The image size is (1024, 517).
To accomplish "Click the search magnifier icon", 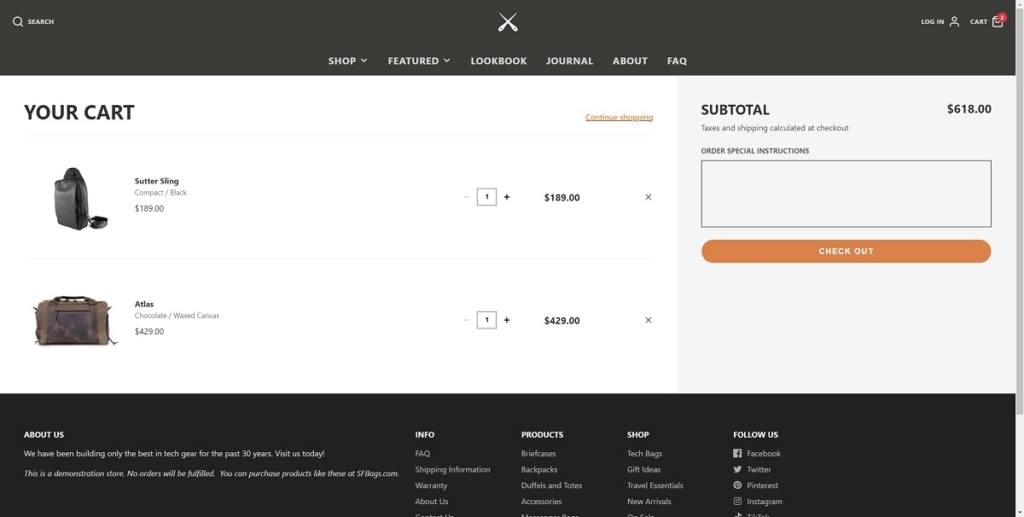I will point(17,21).
